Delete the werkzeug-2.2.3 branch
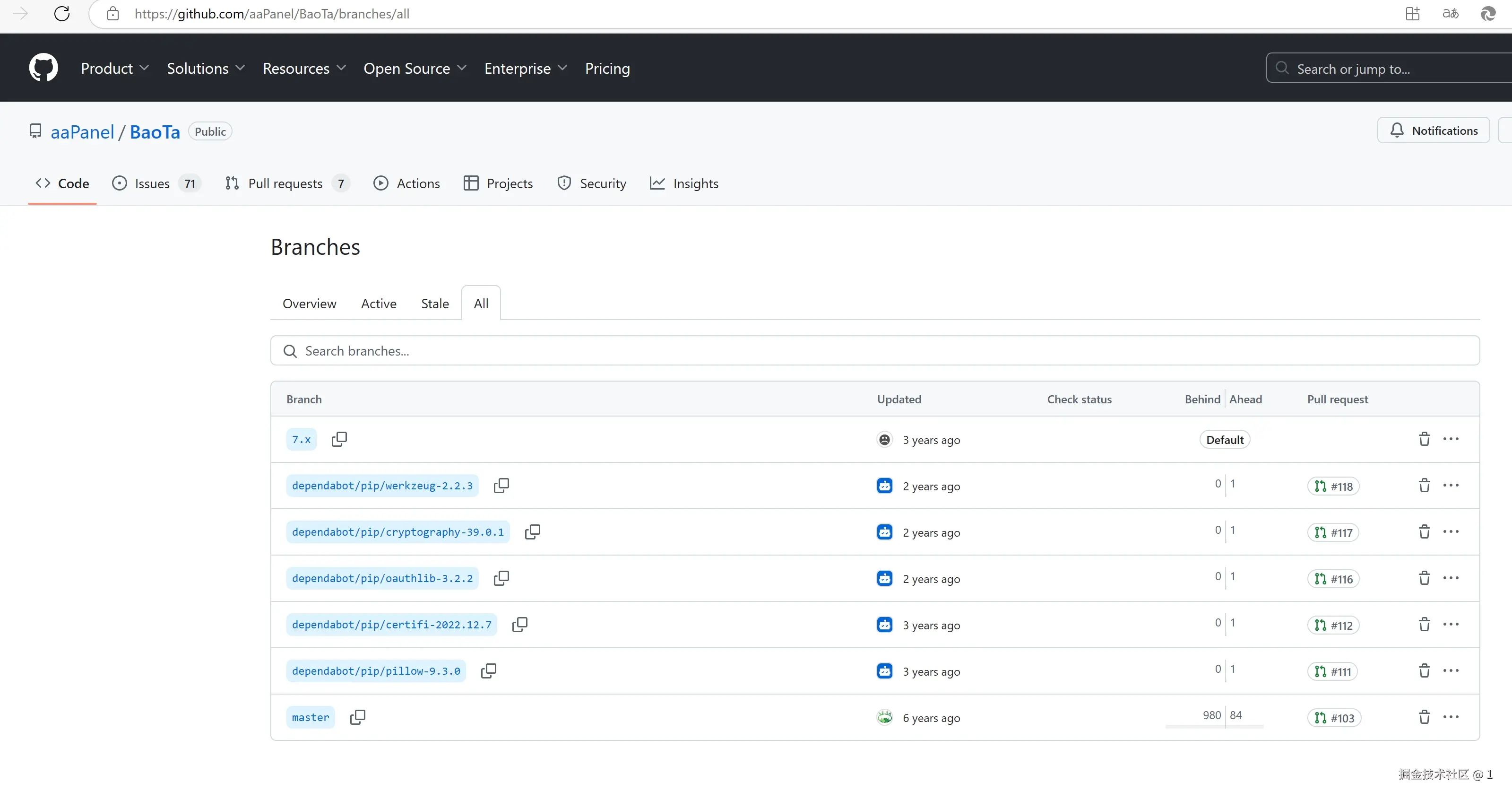The image size is (1512, 800). point(1424,485)
